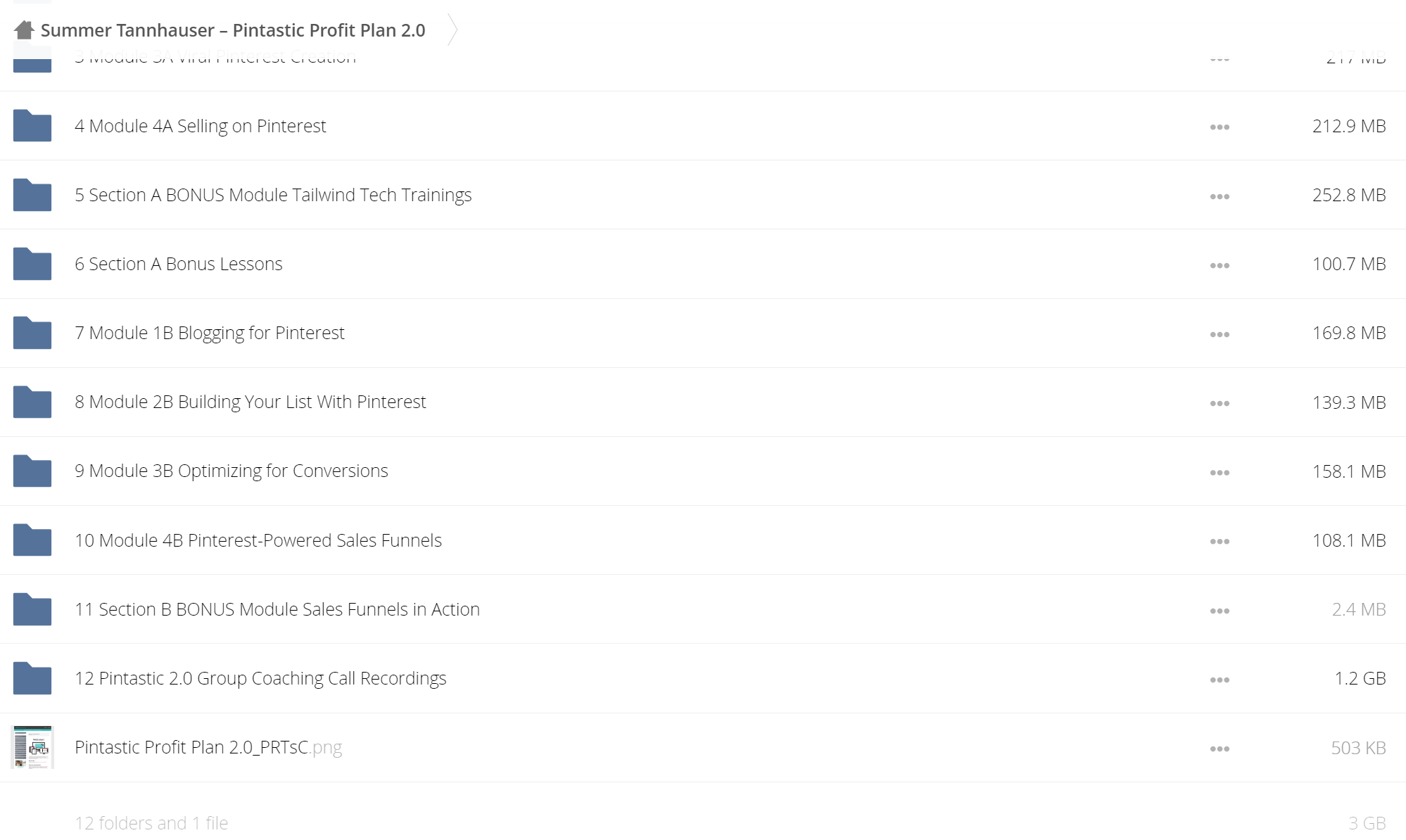
Task: Open 8 Module 2B Building Your List folder
Action: (251, 402)
